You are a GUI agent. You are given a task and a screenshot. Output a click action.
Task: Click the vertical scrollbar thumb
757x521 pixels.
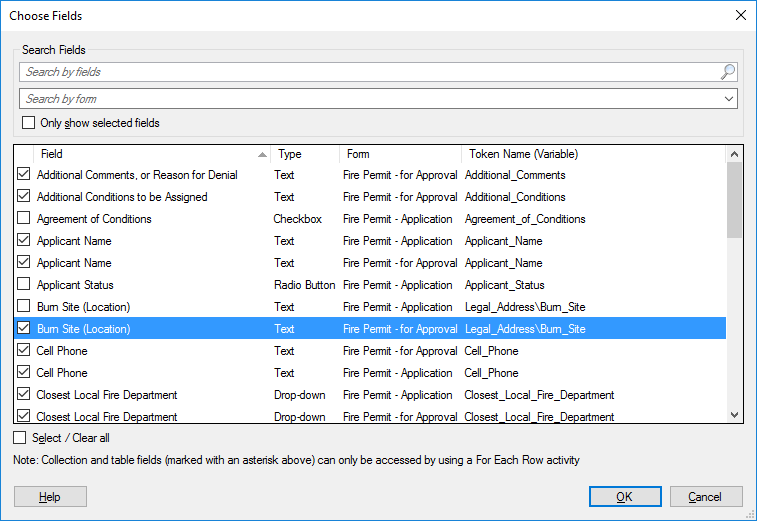pyautogui.click(x=734, y=200)
